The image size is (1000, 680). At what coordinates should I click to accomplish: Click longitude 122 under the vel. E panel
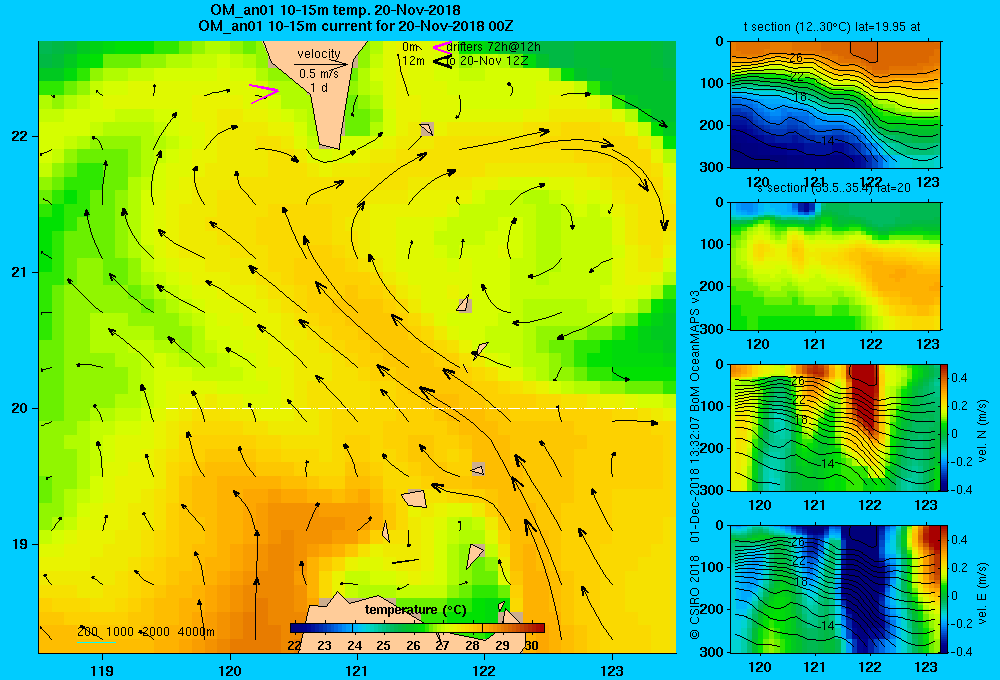[x=870, y=667]
